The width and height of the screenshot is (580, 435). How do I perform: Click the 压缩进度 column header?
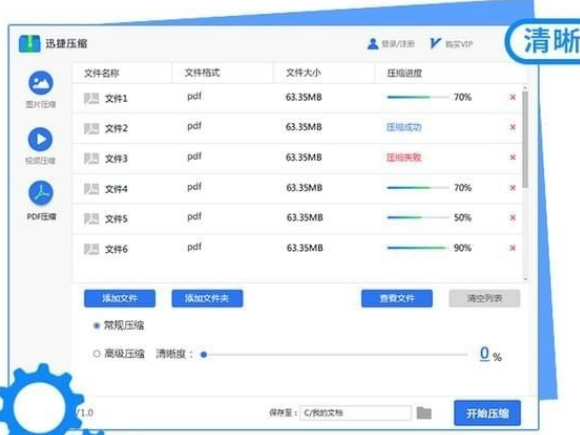[405, 73]
